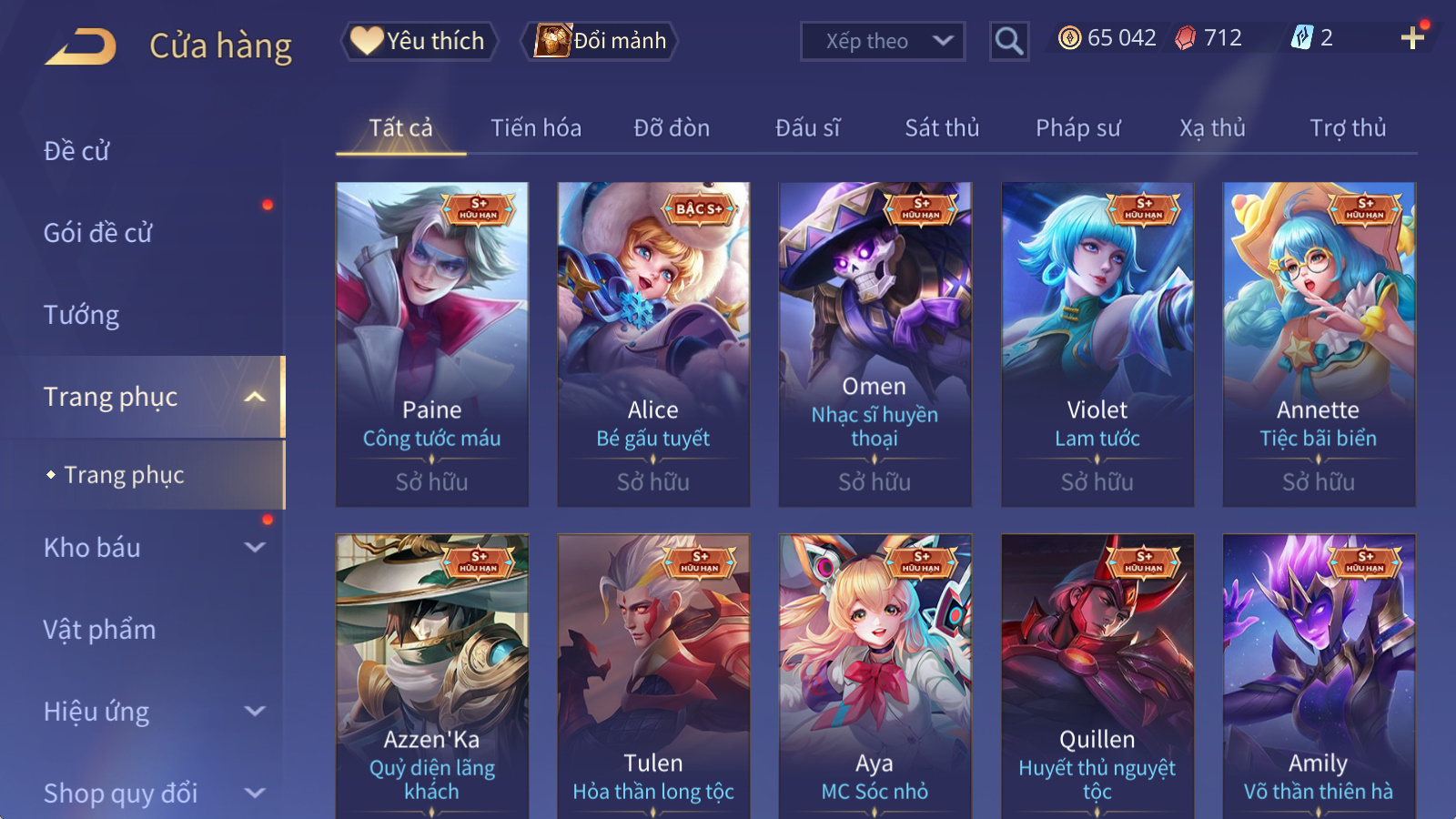The image size is (1456, 819).
Task: Open the Paine Công tước máu skin card
Action: point(431,344)
